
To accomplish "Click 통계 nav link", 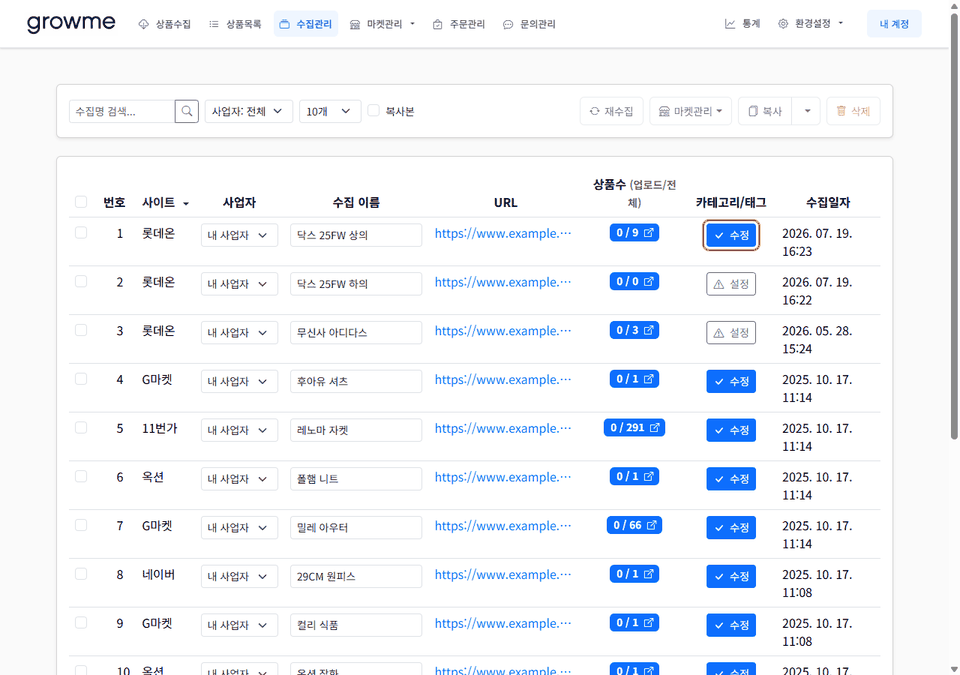I will click(x=743, y=24).
